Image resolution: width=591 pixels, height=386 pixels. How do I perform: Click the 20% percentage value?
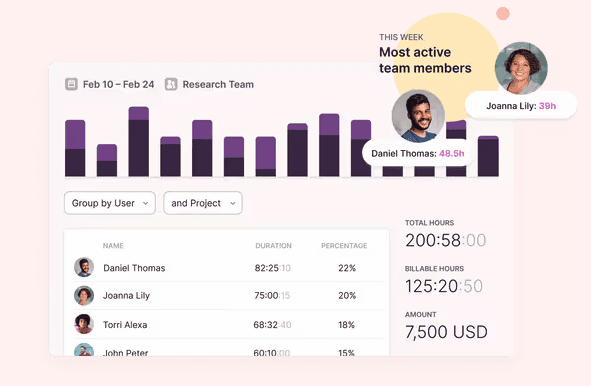click(x=347, y=296)
